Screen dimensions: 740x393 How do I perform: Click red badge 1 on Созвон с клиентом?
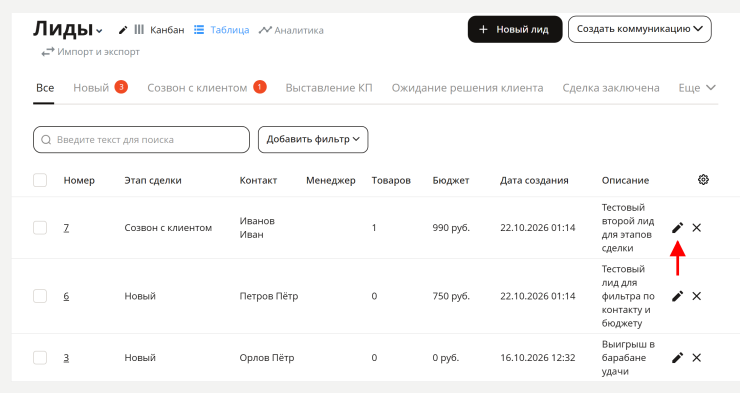(260, 87)
